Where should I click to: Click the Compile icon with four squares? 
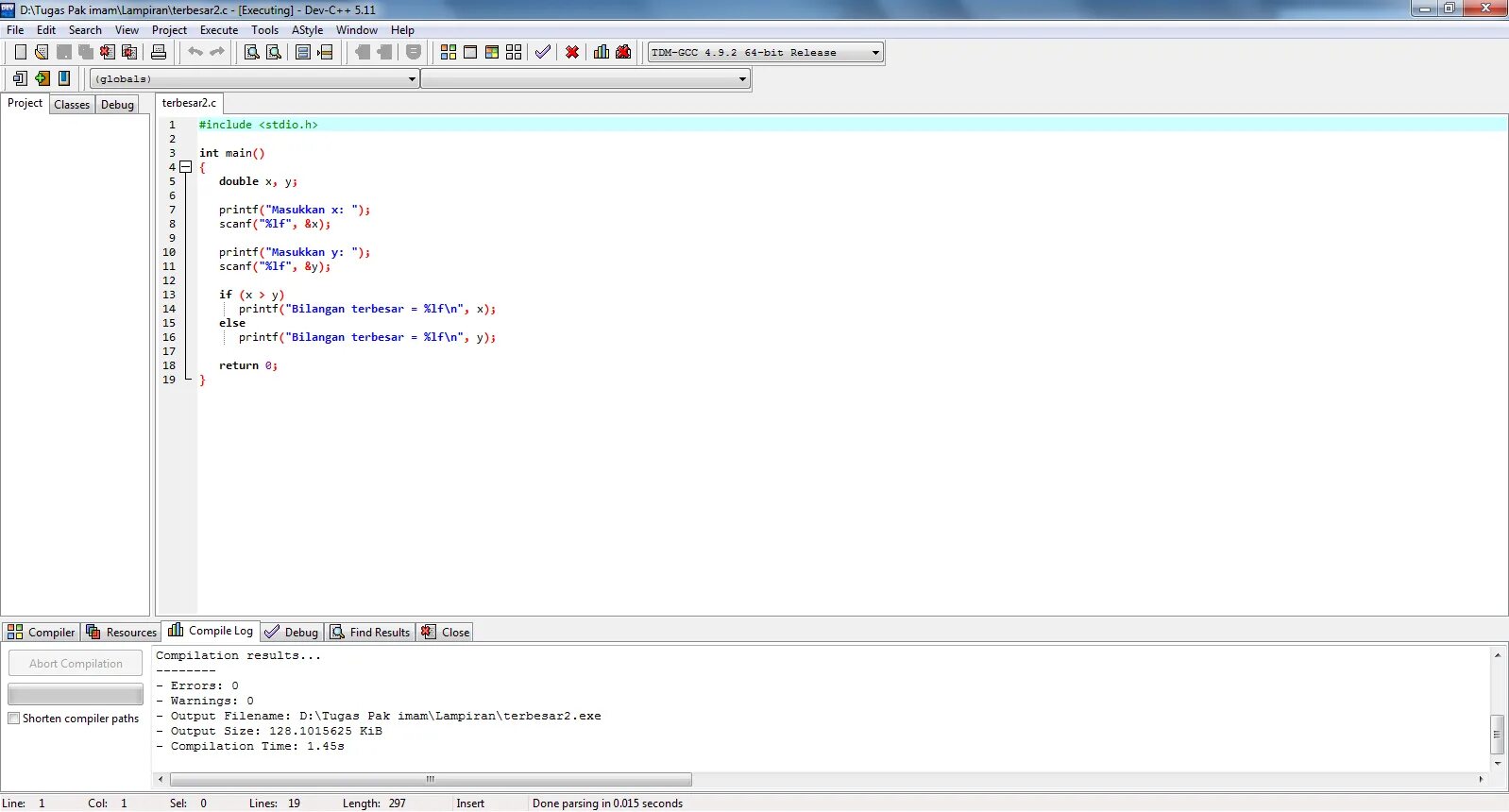tap(449, 52)
